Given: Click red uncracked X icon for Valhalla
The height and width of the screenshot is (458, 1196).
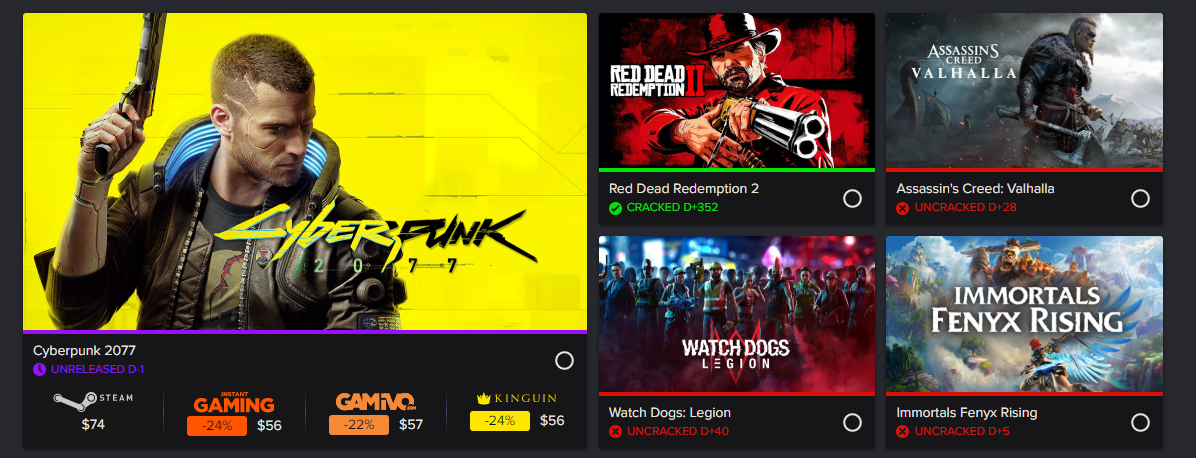Looking at the screenshot, I should tap(903, 208).
